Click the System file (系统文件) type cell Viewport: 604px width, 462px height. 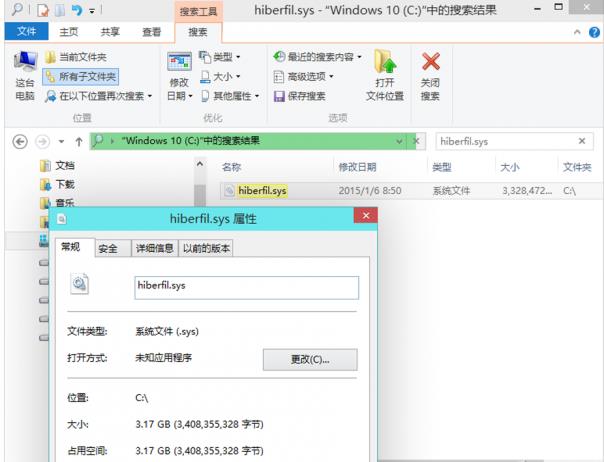tap(451, 191)
